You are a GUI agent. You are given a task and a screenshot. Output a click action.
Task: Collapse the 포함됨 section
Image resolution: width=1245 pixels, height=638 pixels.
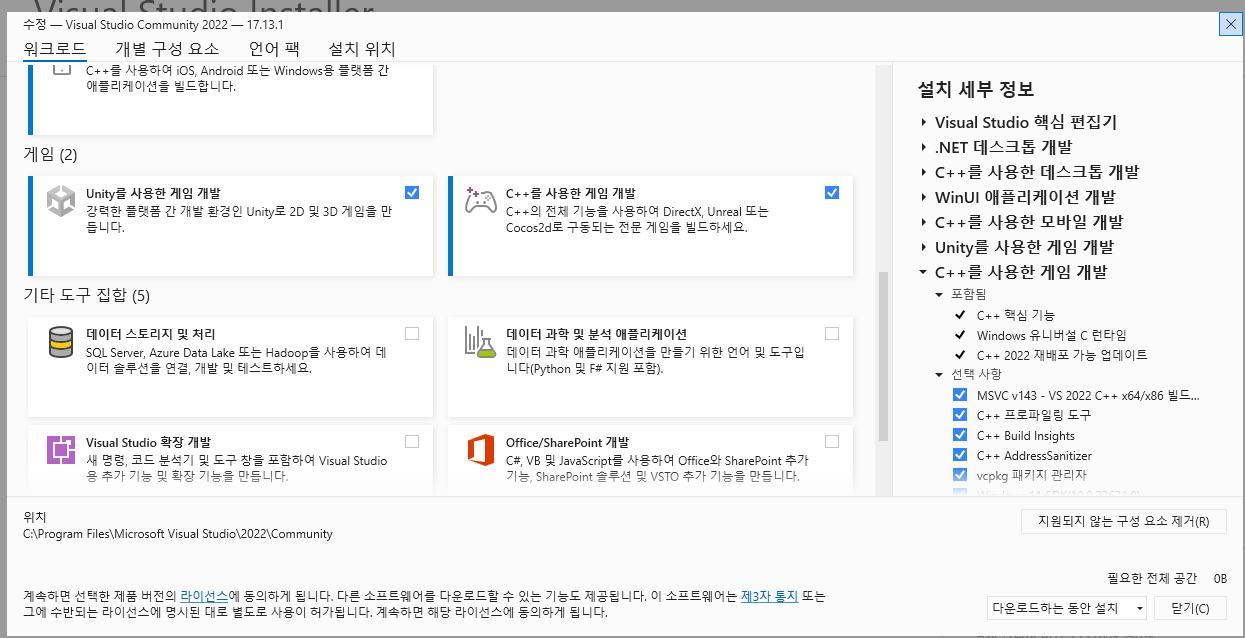coord(939,295)
